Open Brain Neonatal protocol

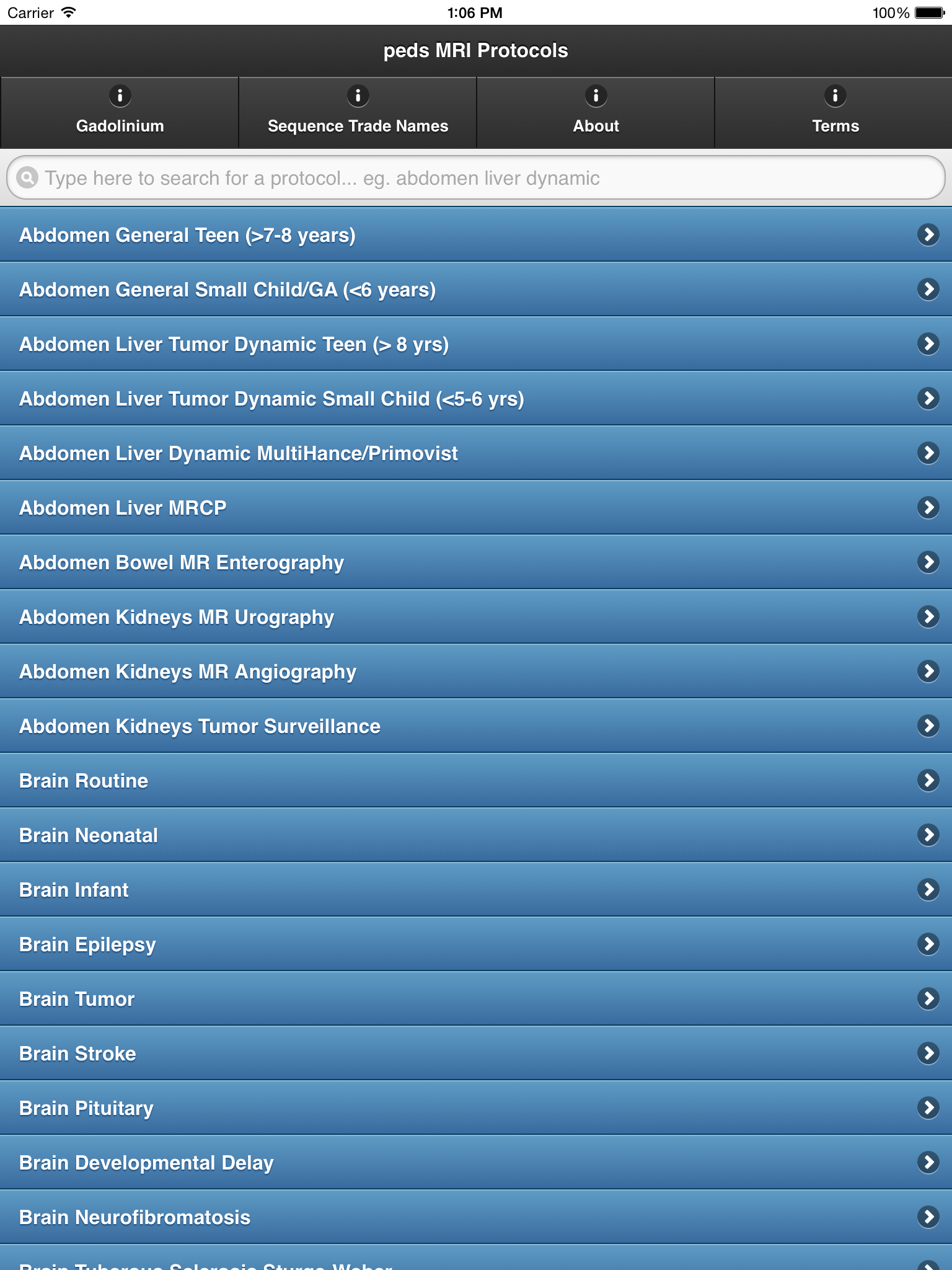[x=476, y=835]
